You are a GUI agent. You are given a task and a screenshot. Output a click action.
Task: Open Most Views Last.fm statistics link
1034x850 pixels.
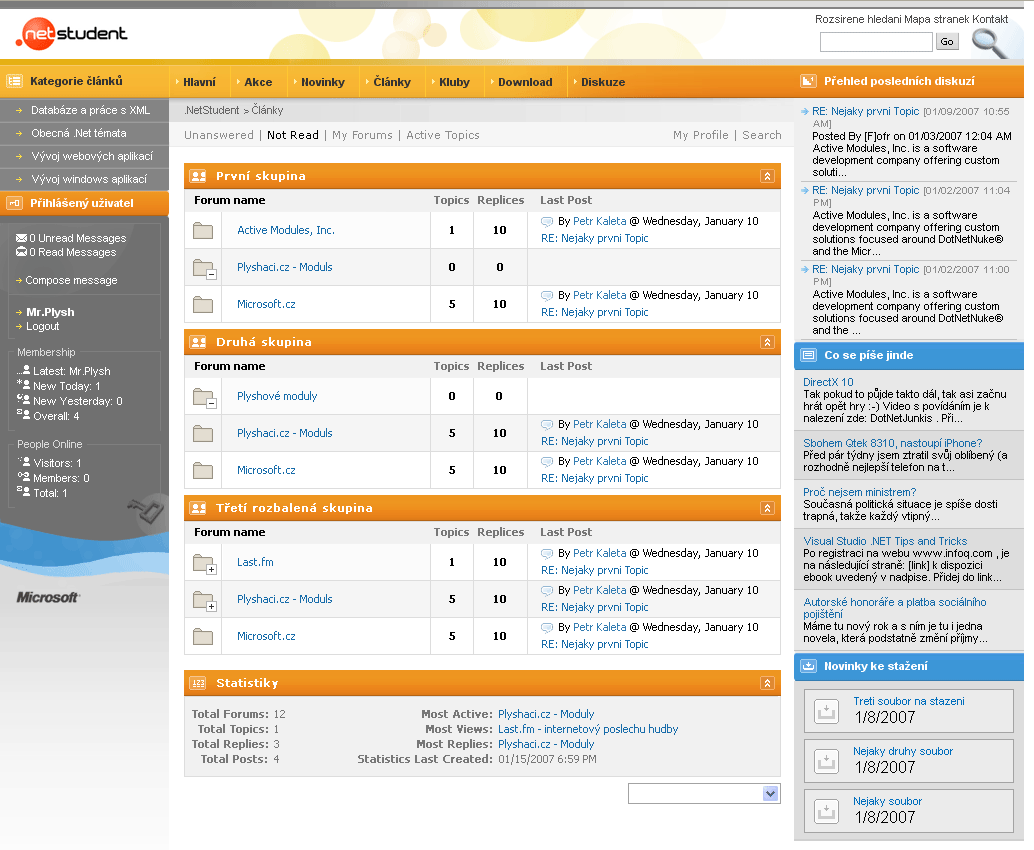click(x=588, y=729)
